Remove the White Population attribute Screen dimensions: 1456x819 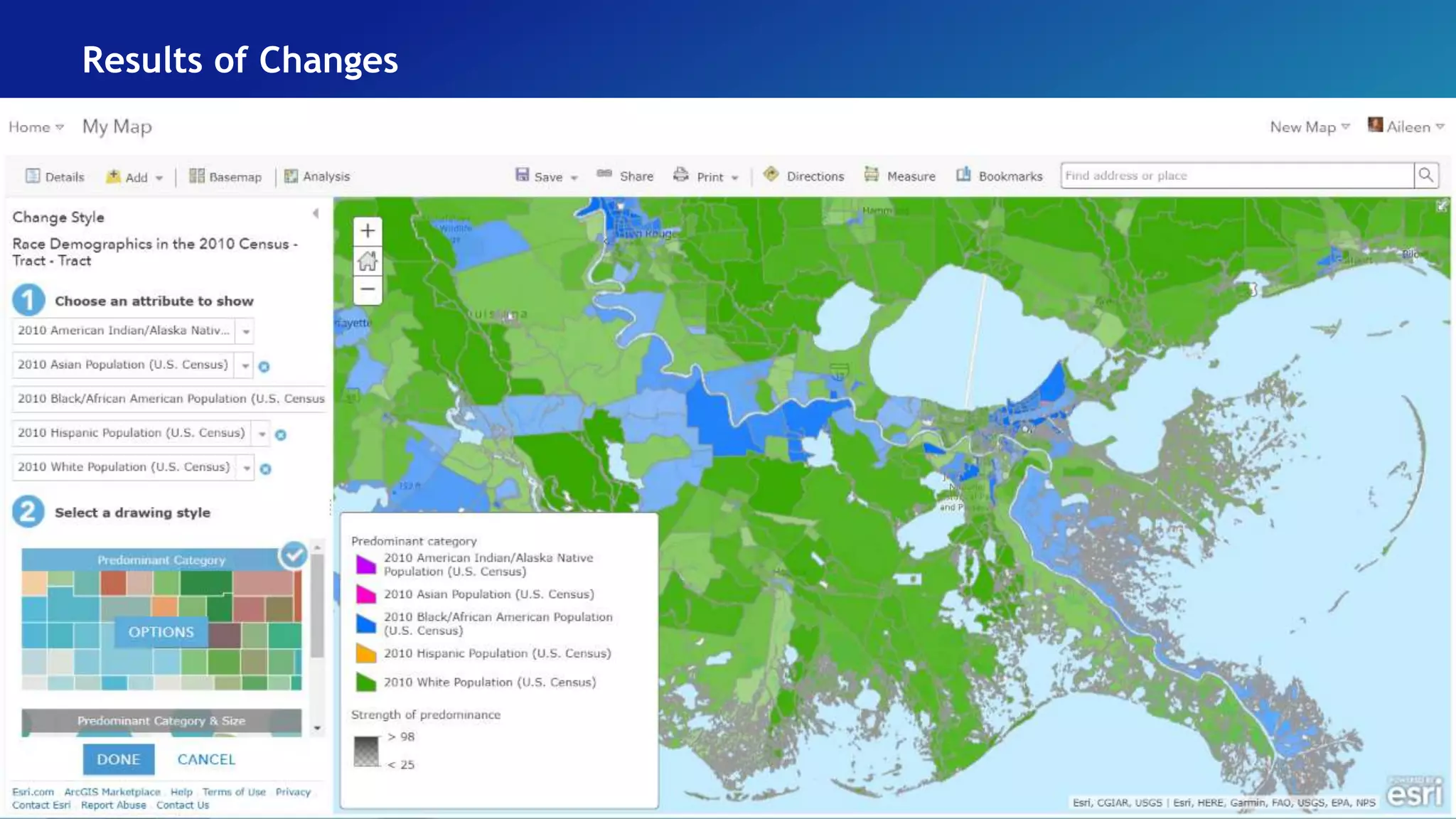[x=265, y=469]
